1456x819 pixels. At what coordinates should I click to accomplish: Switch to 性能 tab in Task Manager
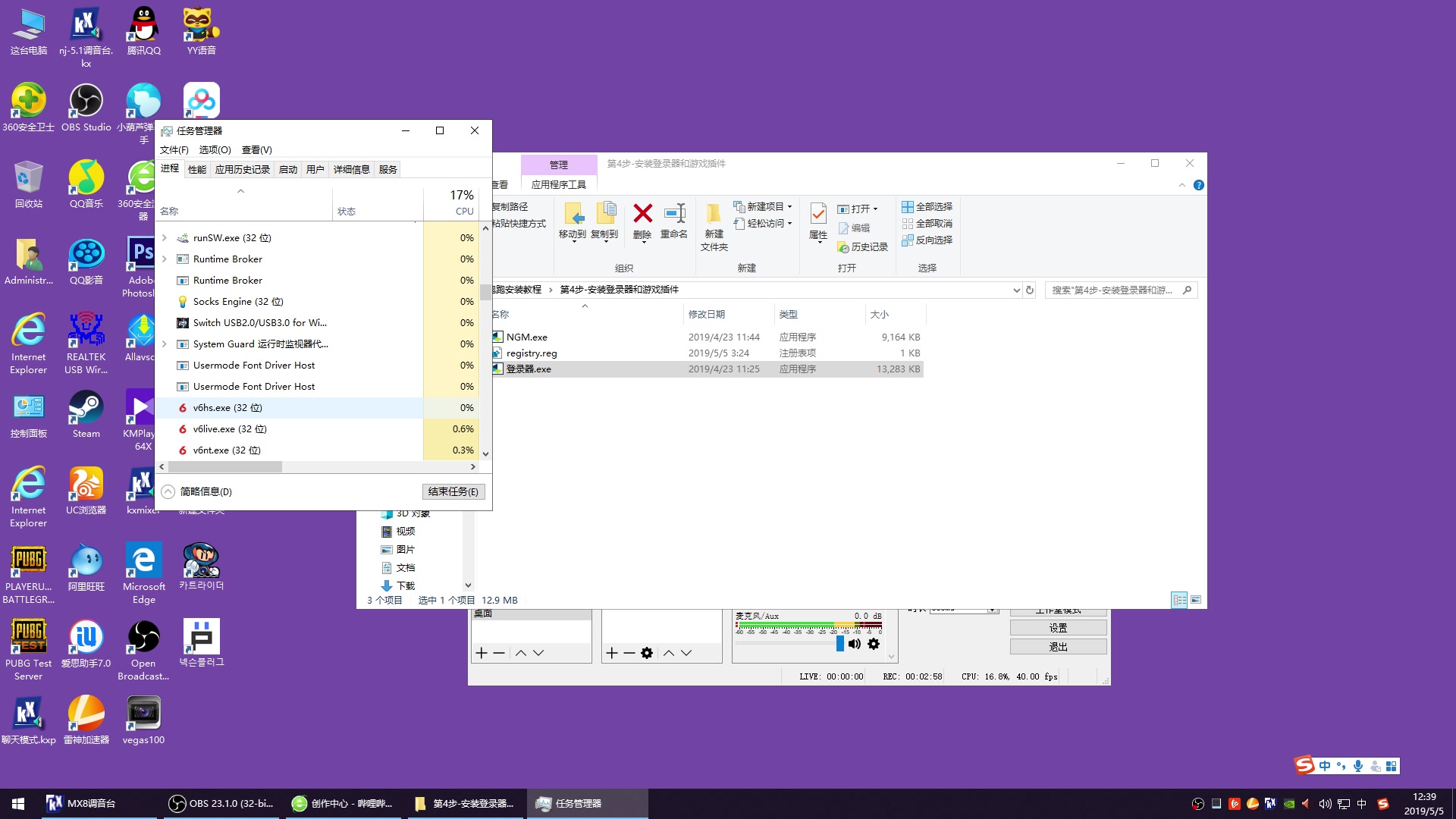[197, 170]
